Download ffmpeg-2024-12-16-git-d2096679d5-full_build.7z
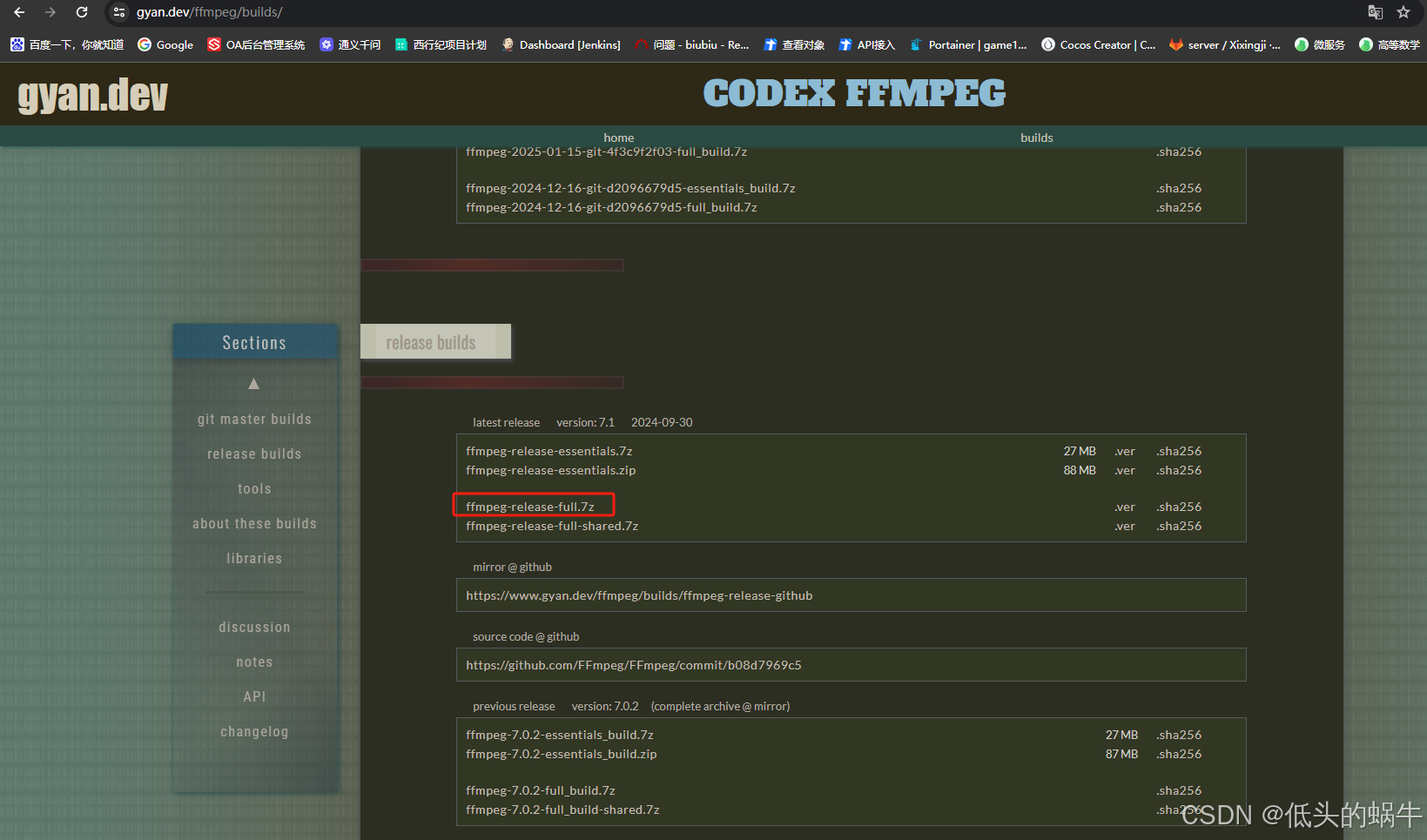 (x=611, y=207)
